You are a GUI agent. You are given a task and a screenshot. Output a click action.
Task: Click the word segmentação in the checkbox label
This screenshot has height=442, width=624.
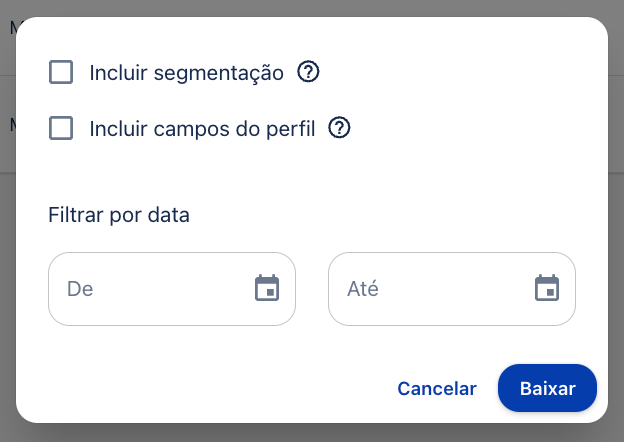click(x=218, y=74)
